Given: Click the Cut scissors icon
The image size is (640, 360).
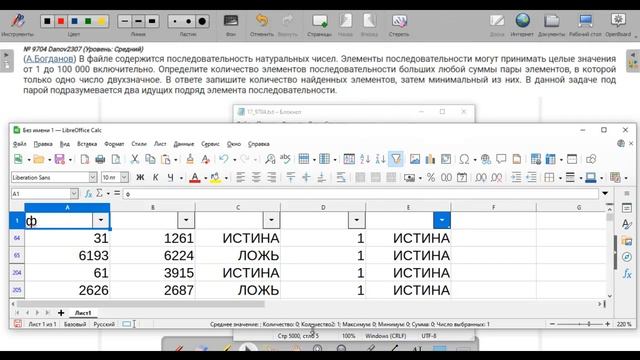Looking at the screenshot, I should (x=134, y=159).
